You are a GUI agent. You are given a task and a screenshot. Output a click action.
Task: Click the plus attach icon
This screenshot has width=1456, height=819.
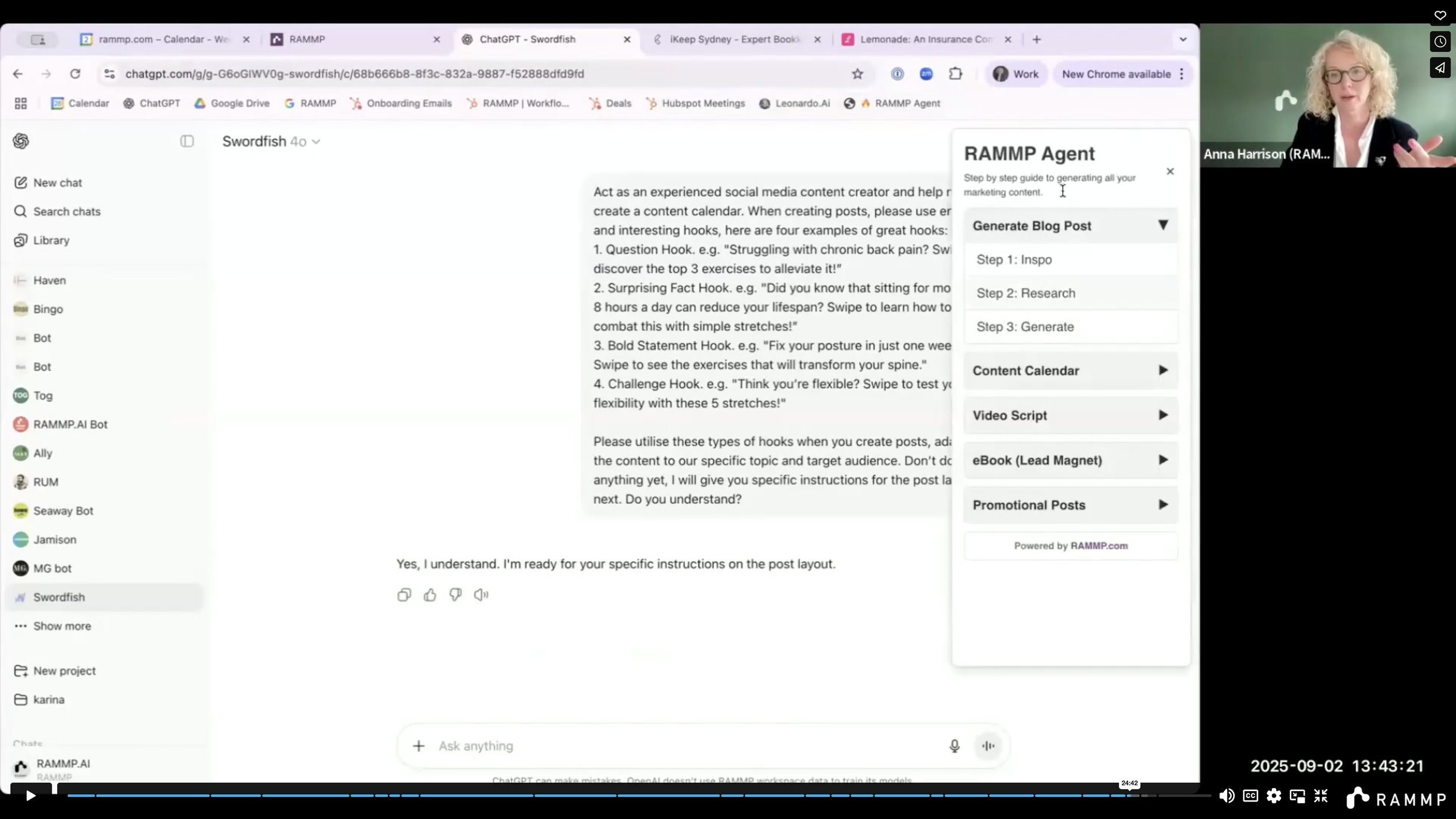(x=418, y=746)
